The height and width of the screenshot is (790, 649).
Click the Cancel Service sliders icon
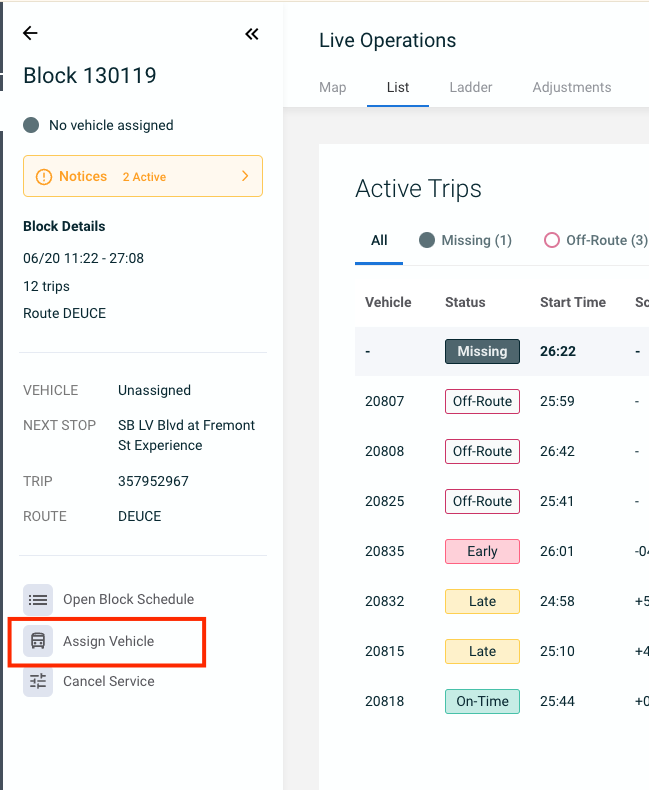click(x=38, y=681)
